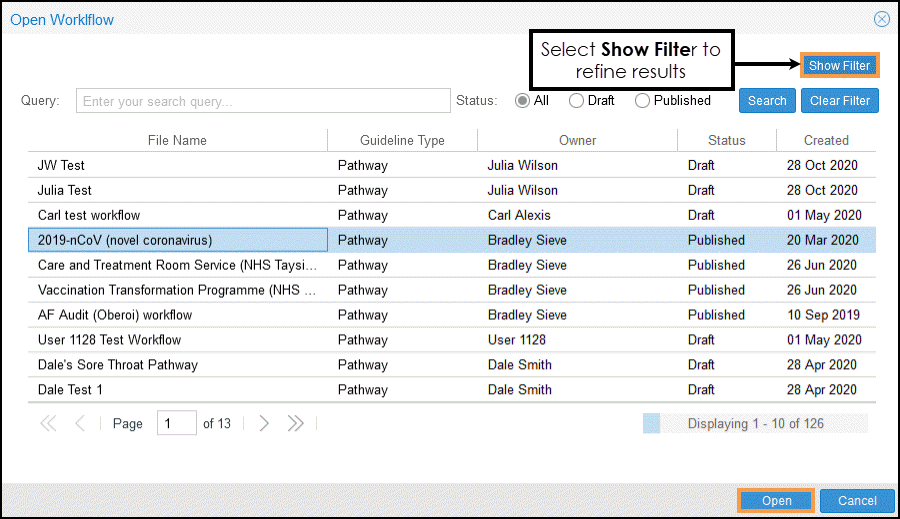
Task: Sort by the Created date column header
Action: [x=826, y=140]
